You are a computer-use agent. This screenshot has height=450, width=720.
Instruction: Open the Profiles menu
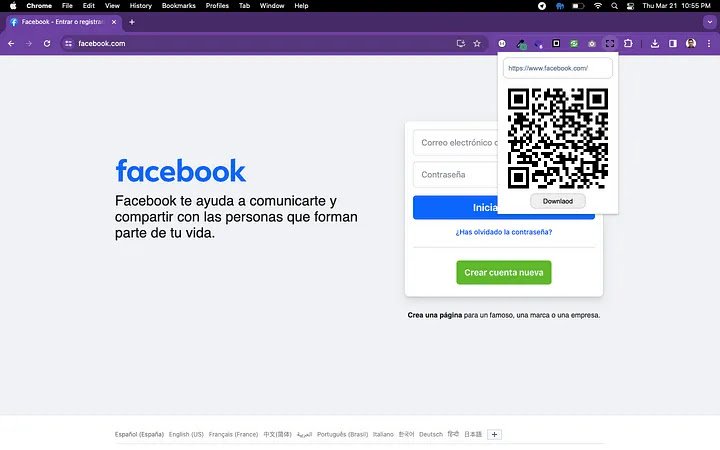[x=217, y=6]
